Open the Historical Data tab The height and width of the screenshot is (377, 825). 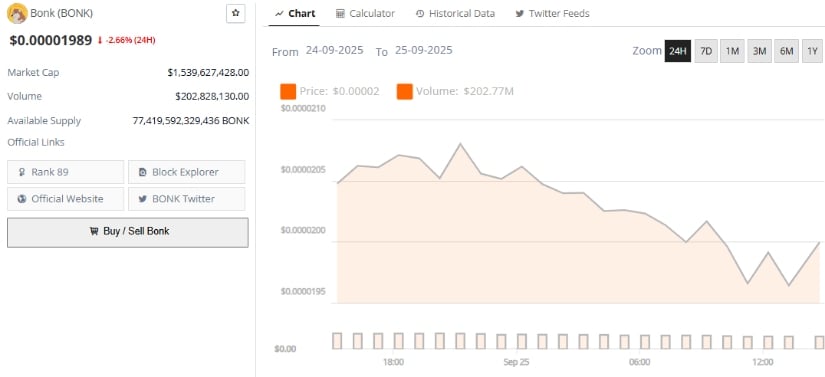tap(455, 14)
